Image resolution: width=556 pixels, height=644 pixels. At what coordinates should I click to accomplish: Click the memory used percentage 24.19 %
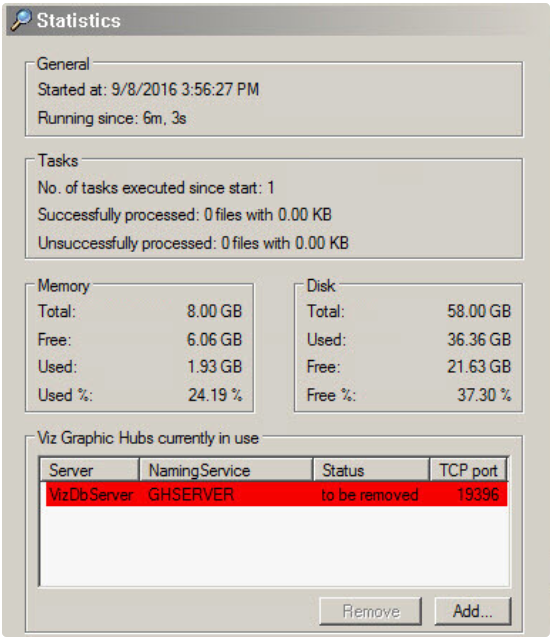(215, 395)
